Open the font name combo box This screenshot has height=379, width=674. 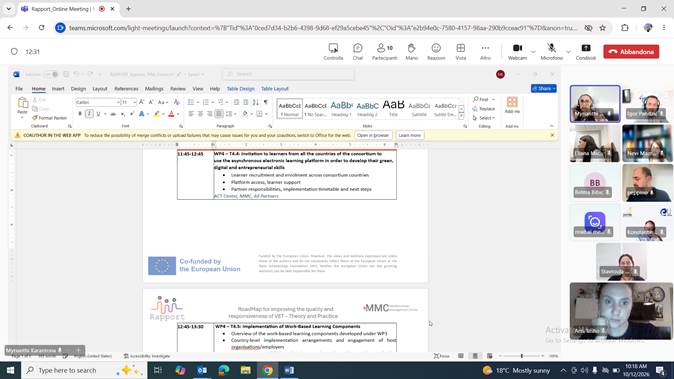pyautogui.click(x=98, y=102)
